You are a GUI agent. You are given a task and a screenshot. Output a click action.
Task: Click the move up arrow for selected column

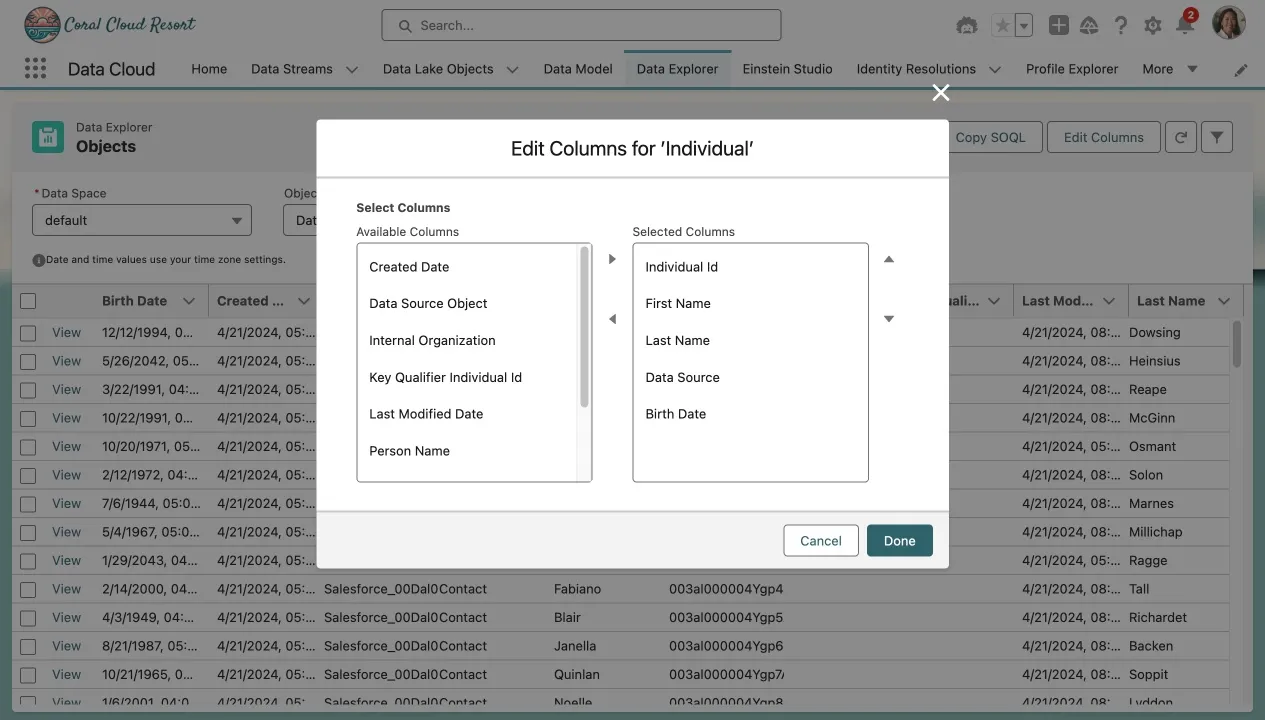(888, 259)
